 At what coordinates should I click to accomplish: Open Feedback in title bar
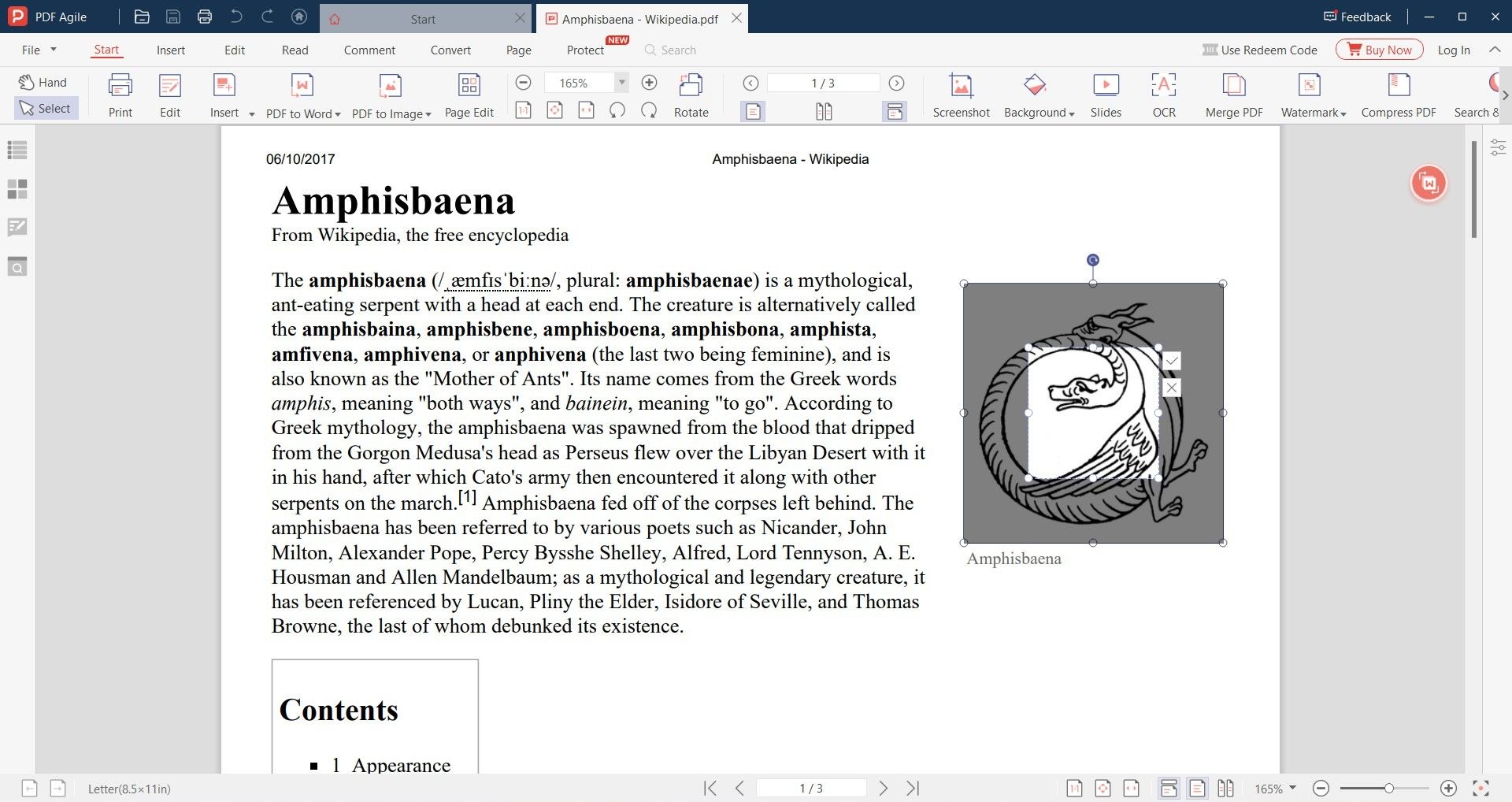pyautogui.click(x=1358, y=17)
